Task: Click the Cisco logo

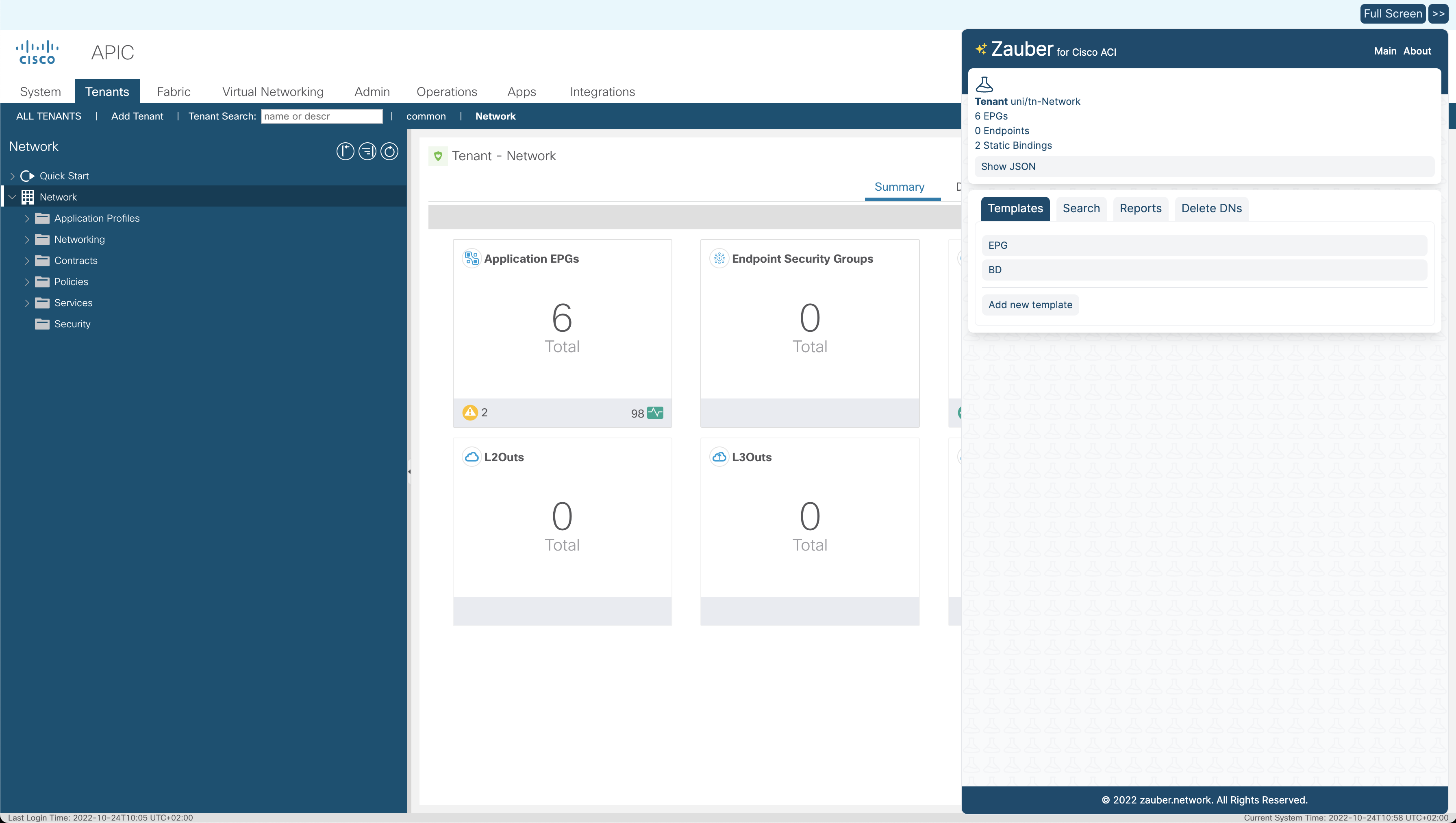Action: click(x=37, y=52)
